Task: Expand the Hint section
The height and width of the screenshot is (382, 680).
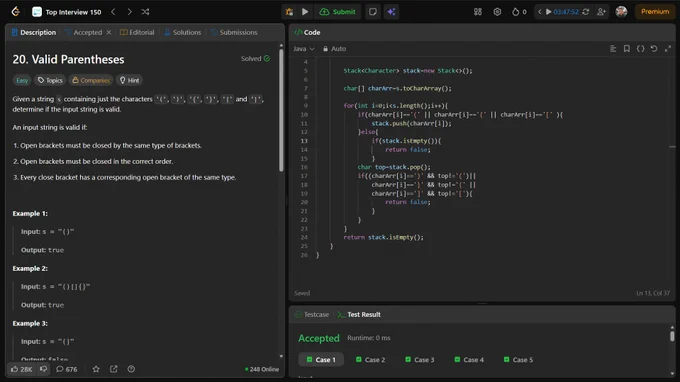Action: pyautogui.click(x=129, y=80)
